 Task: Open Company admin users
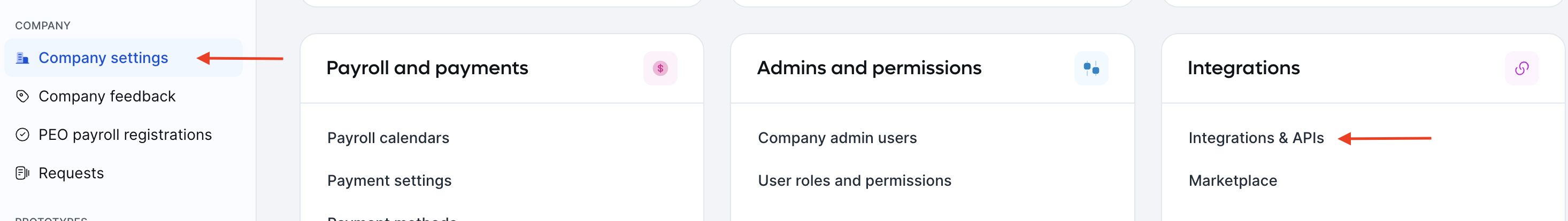pos(837,138)
